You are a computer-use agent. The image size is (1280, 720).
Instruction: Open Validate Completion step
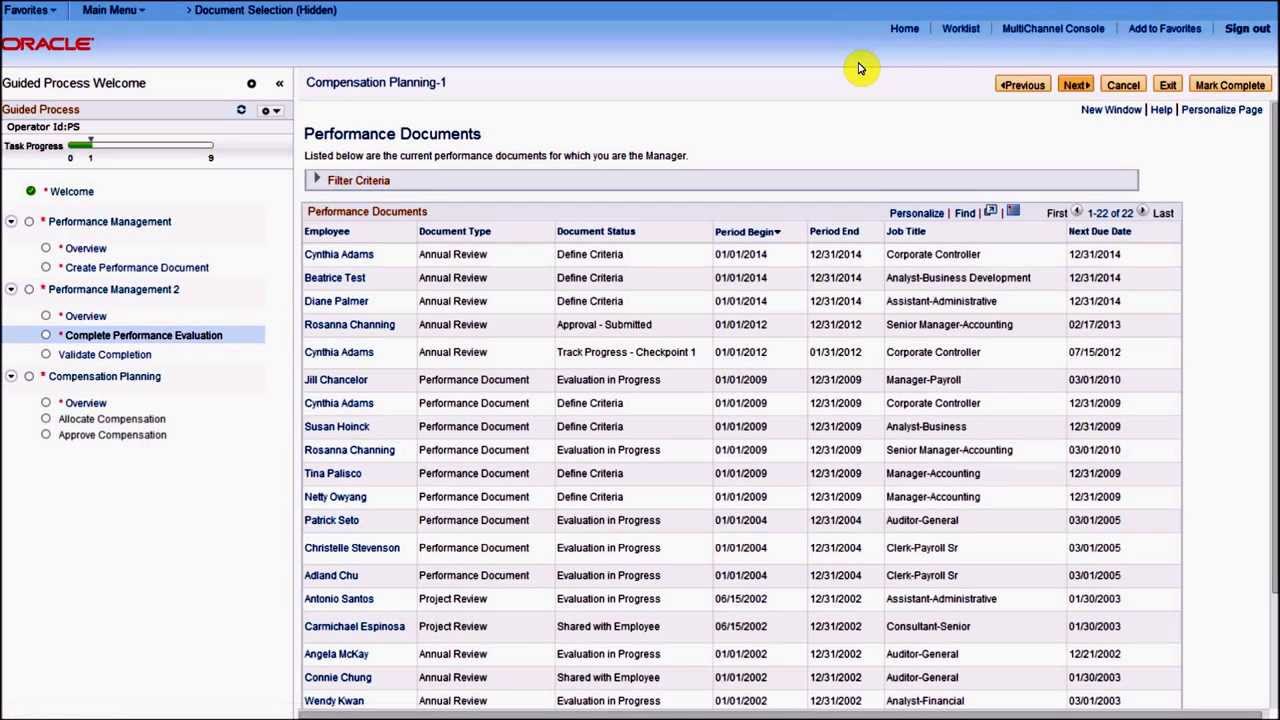[x=105, y=354]
